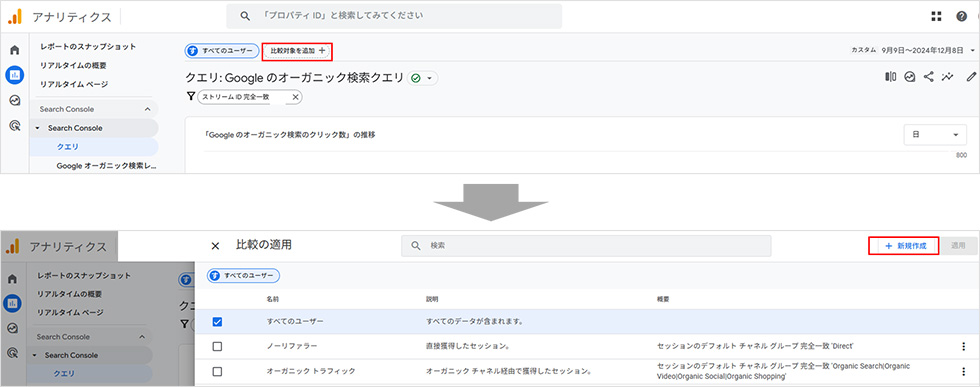980x387 pixels.
Task: Click すべてのデータが含まれます。 description text
Action: click(474, 322)
